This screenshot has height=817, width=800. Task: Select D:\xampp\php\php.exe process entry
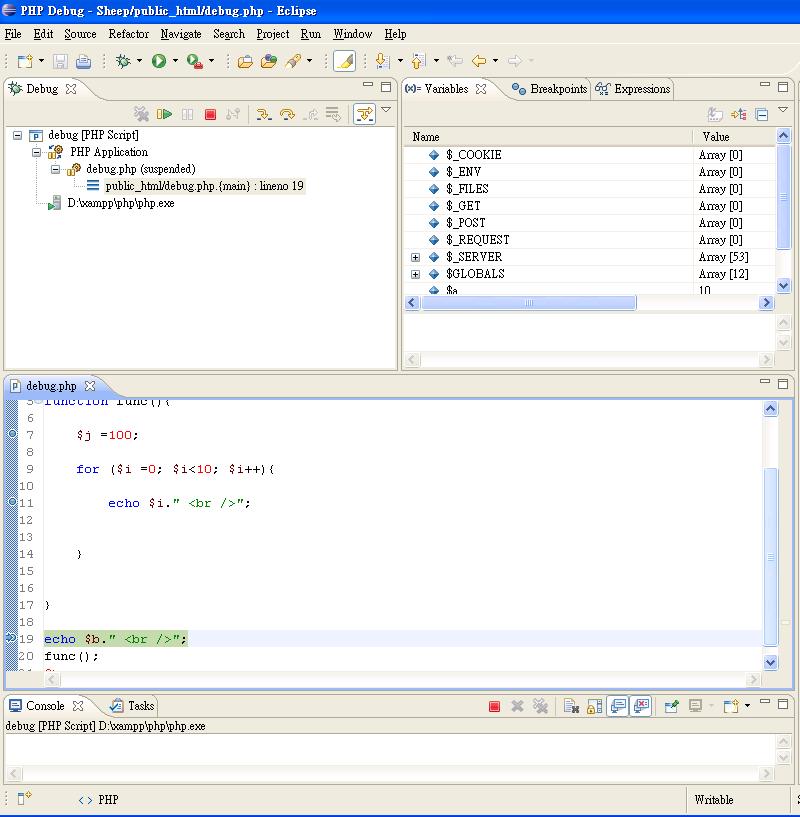(x=120, y=203)
